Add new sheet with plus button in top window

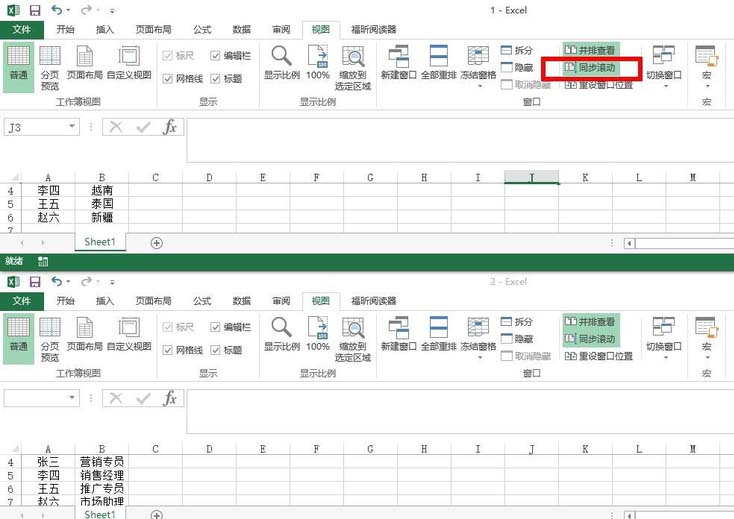[x=156, y=243]
